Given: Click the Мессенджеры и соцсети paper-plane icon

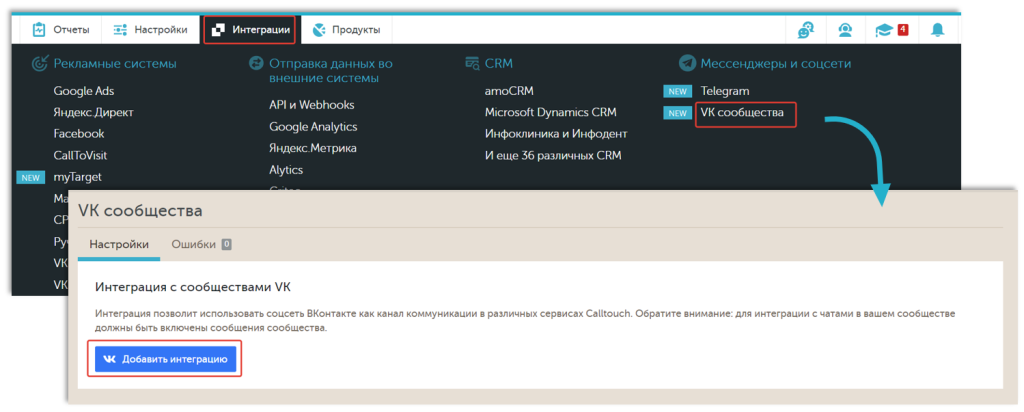Looking at the screenshot, I should pos(687,63).
